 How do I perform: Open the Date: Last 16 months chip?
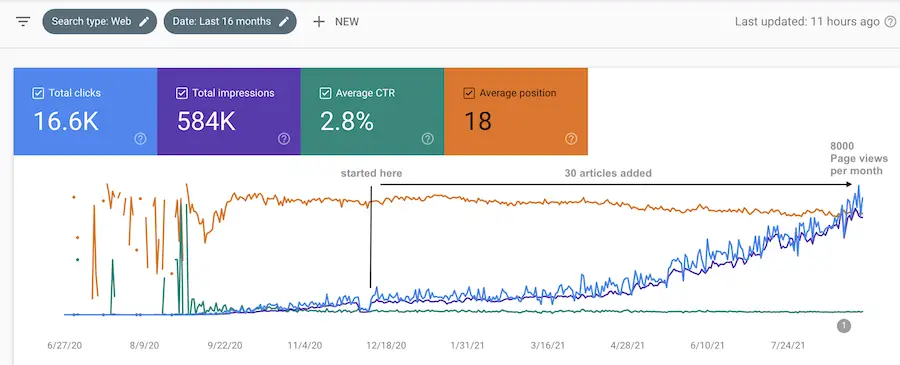click(x=230, y=22)
